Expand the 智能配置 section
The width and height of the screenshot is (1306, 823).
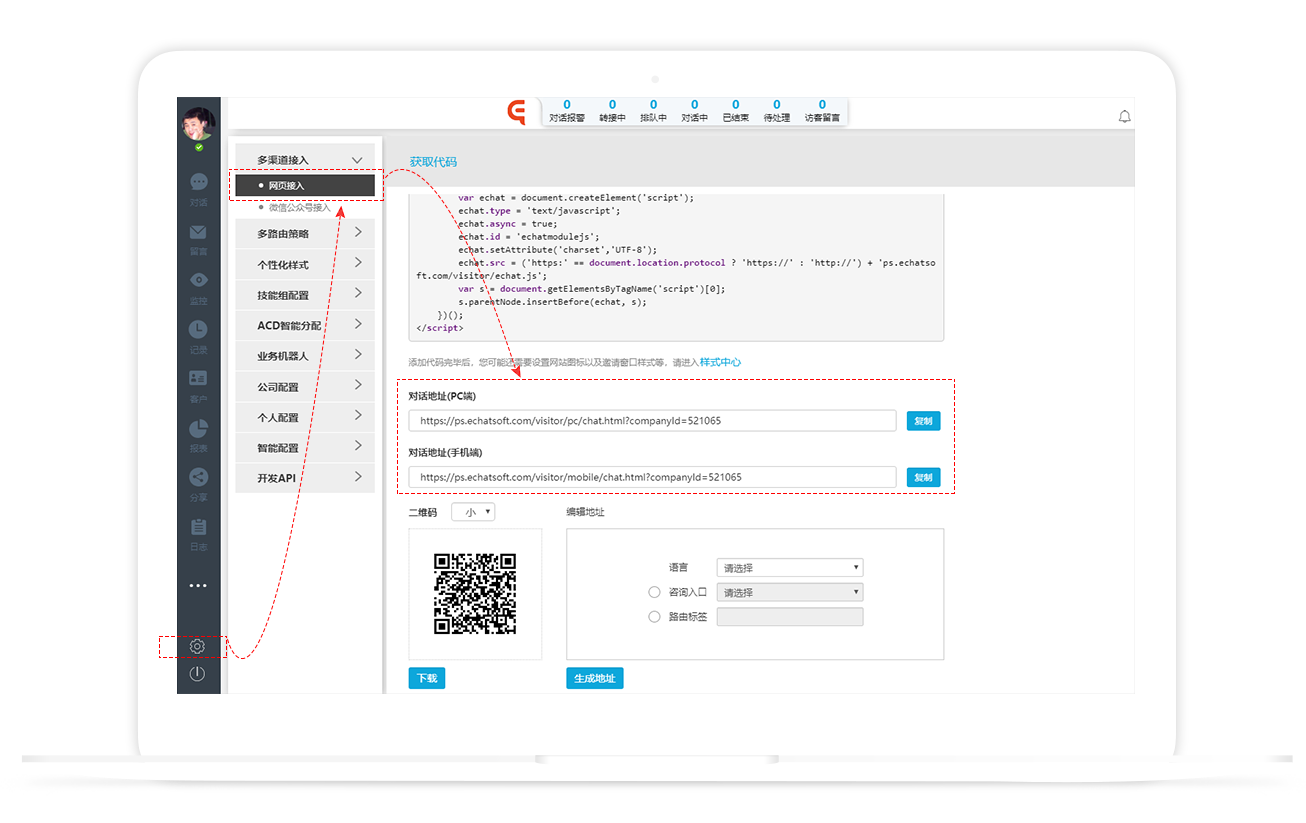[x=303, y=448]
